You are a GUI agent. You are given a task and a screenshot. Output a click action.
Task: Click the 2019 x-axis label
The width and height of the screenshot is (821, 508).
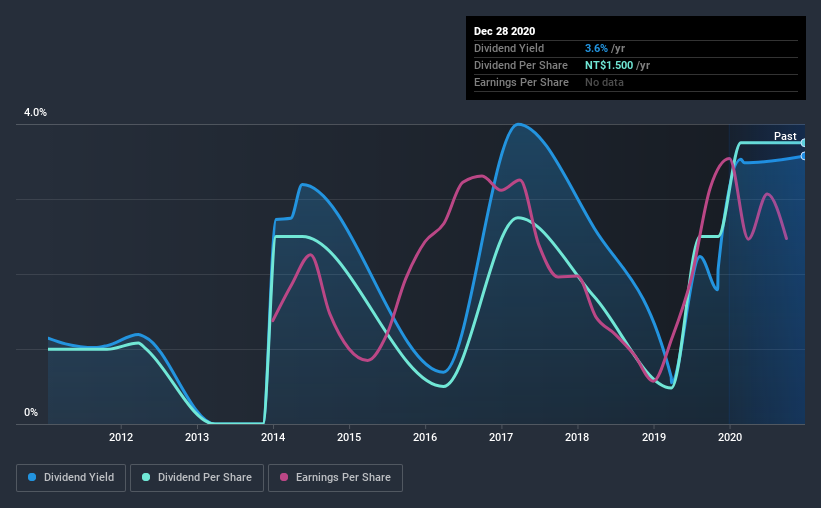(x=653, y=437)
